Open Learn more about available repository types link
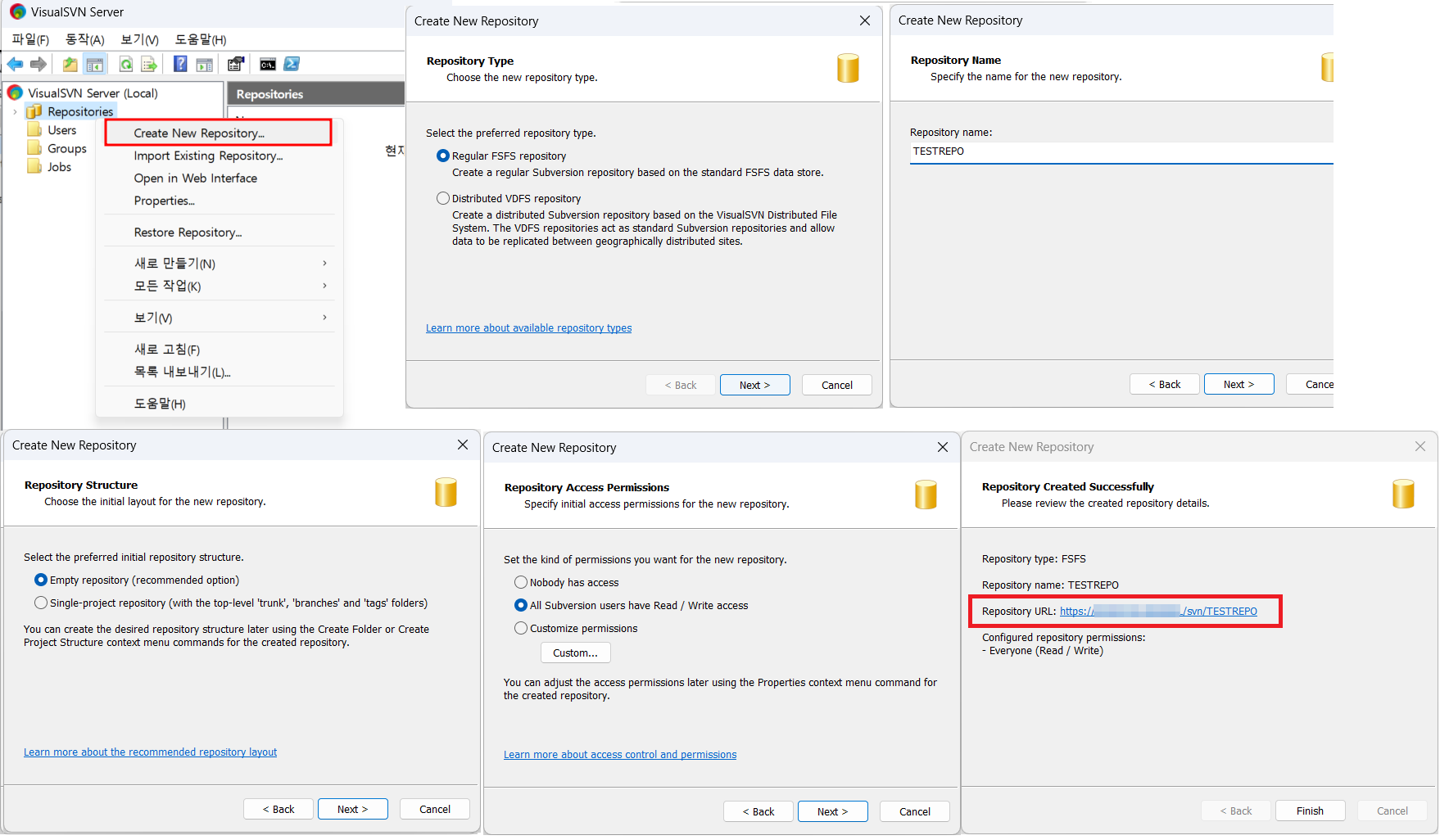Screen dimensions: 1440x840 (528, 328)
